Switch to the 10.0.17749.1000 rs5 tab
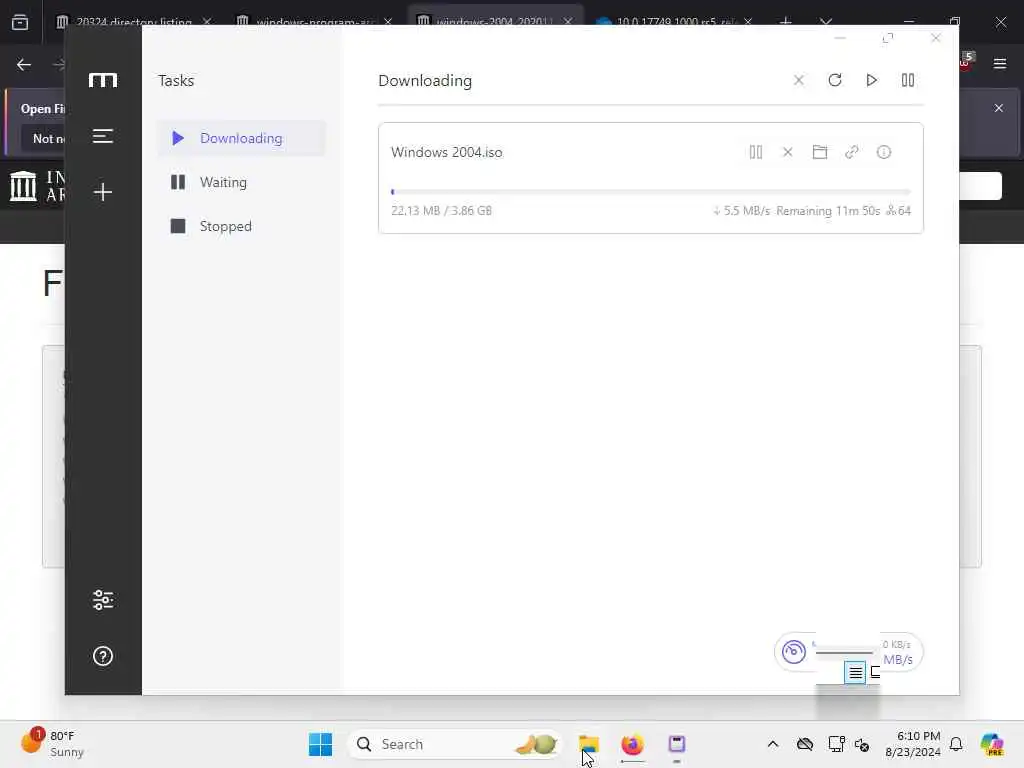The image size is (1024, 768). pos(675,22)
